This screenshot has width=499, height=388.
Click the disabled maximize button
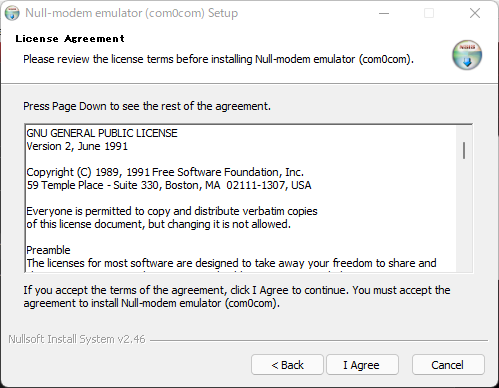[429, 13]
